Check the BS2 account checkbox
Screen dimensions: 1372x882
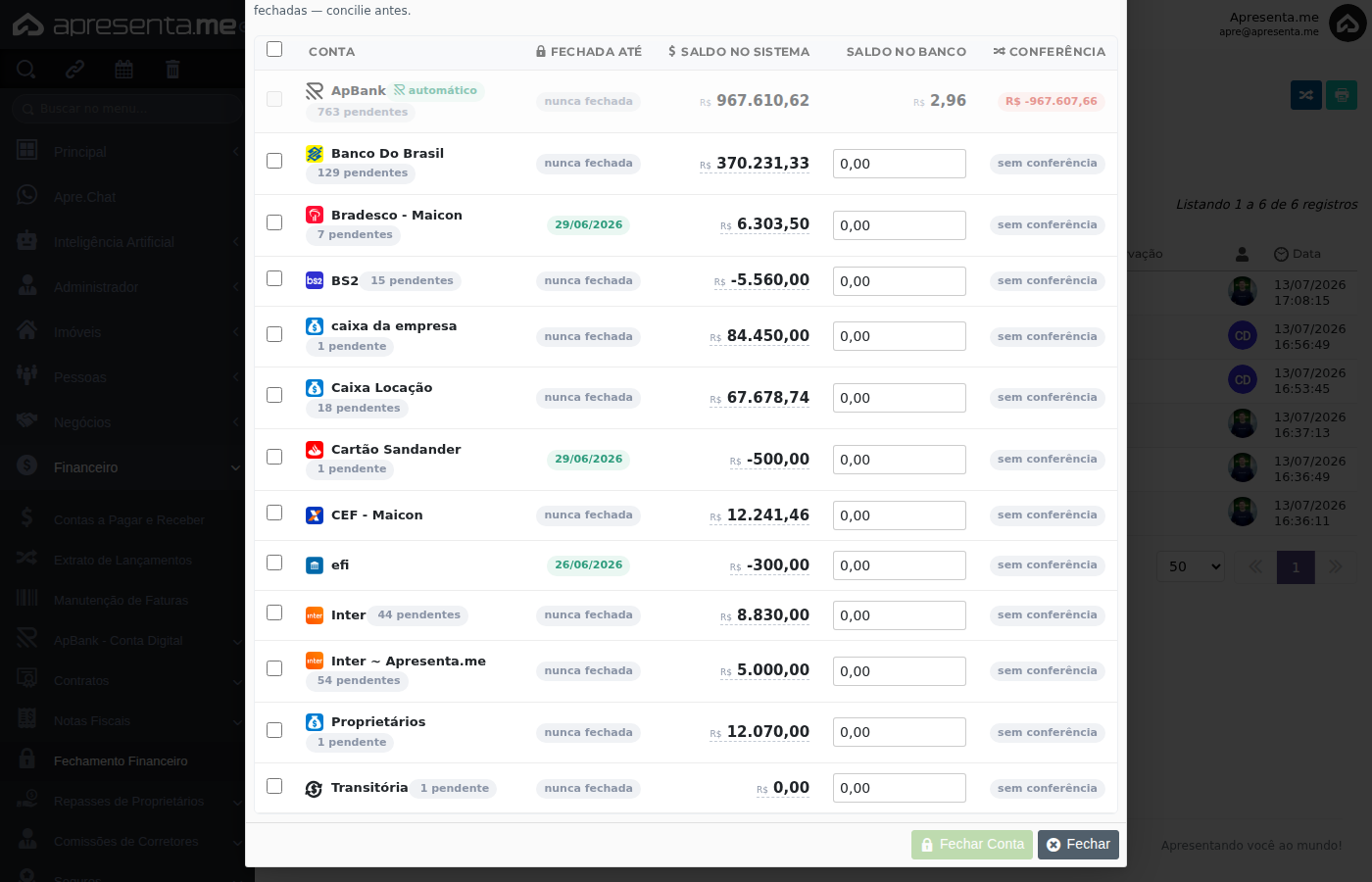(274, 278)
